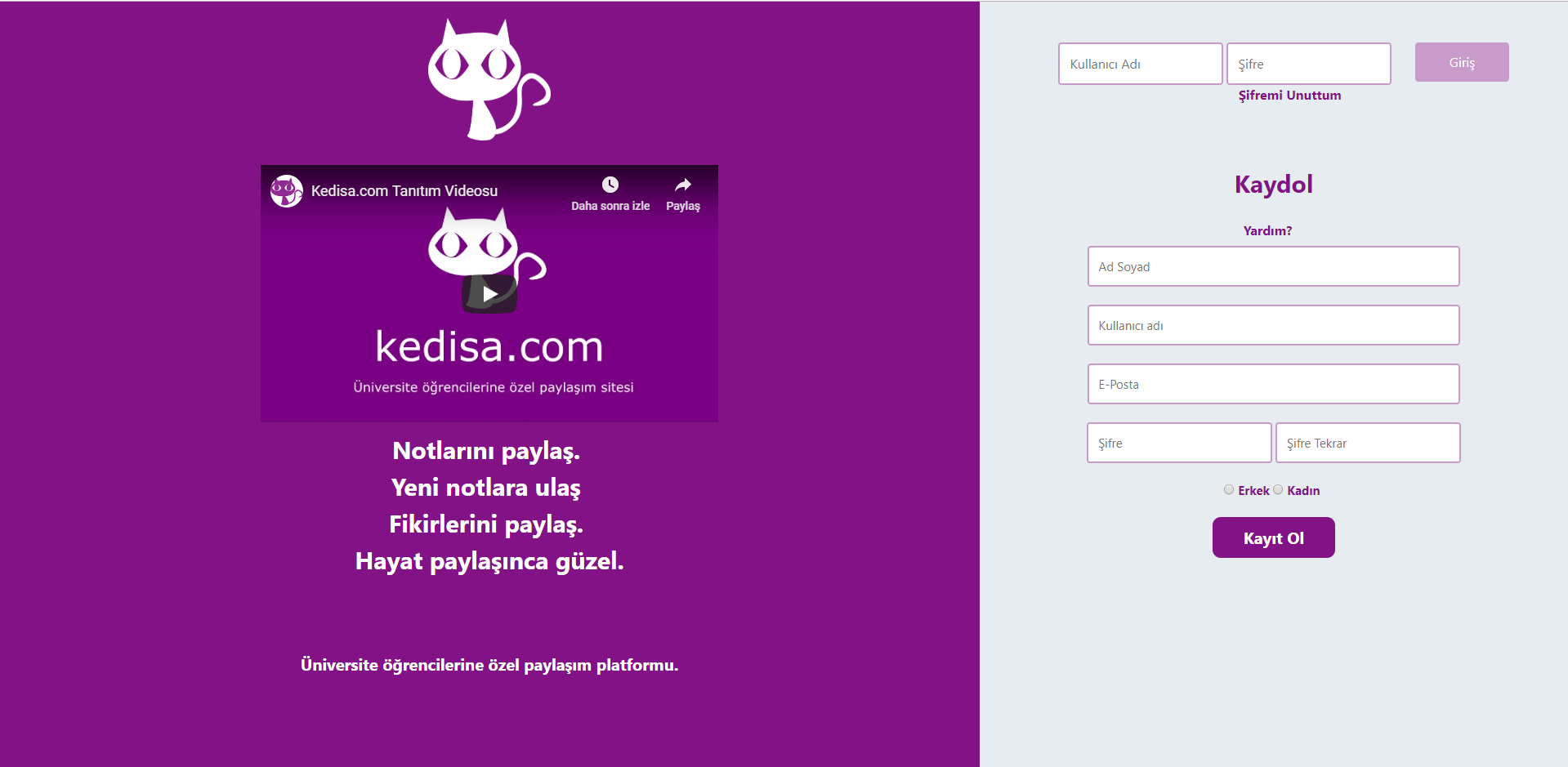1568x767 pixels.
Task: Play the Kedisa.com intro video
Action: point(489,294)
